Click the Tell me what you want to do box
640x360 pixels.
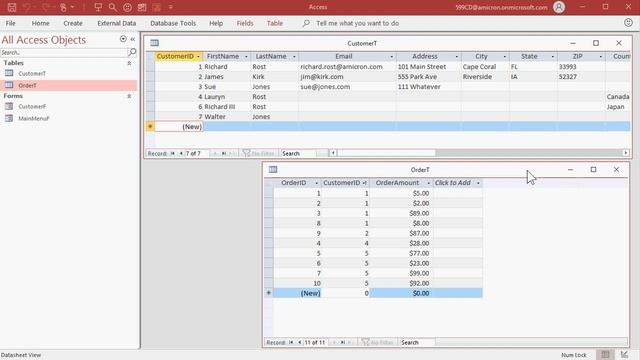pyautogui.click(x=358, y=23)
